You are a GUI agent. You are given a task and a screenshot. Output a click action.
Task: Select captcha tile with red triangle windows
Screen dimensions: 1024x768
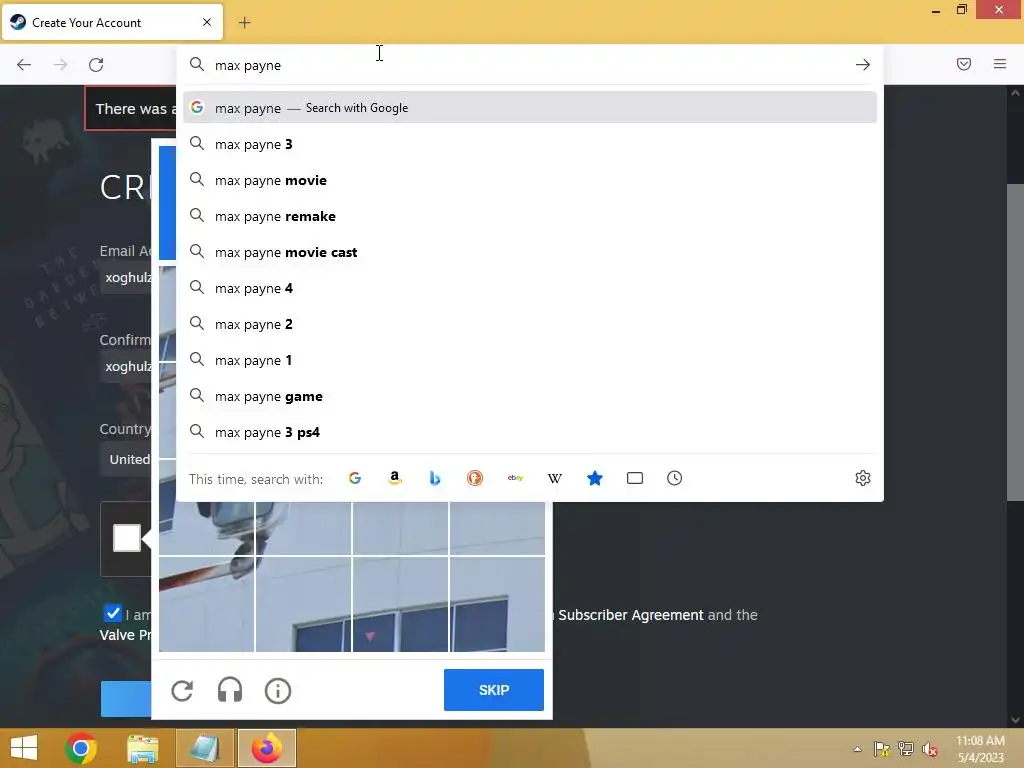pyautogui.click(x=400, y=604)
